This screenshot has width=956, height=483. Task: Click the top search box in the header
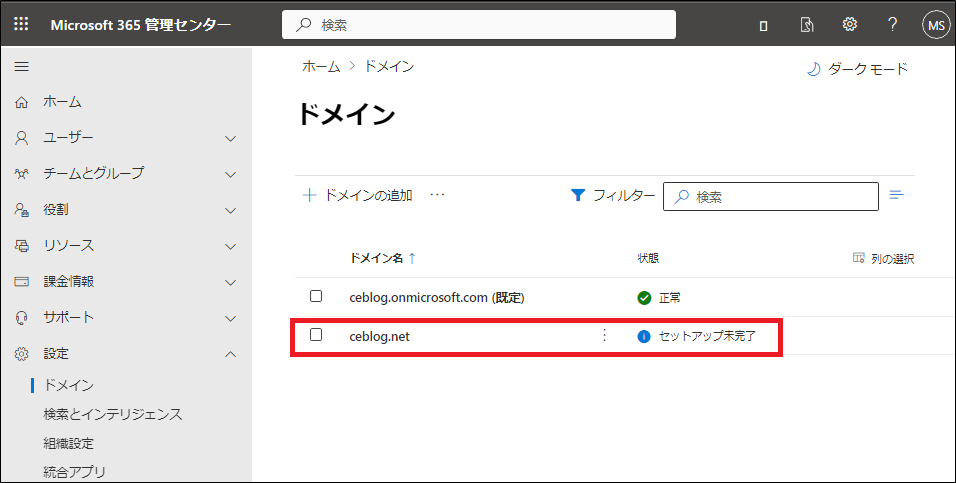click(479, 25)
